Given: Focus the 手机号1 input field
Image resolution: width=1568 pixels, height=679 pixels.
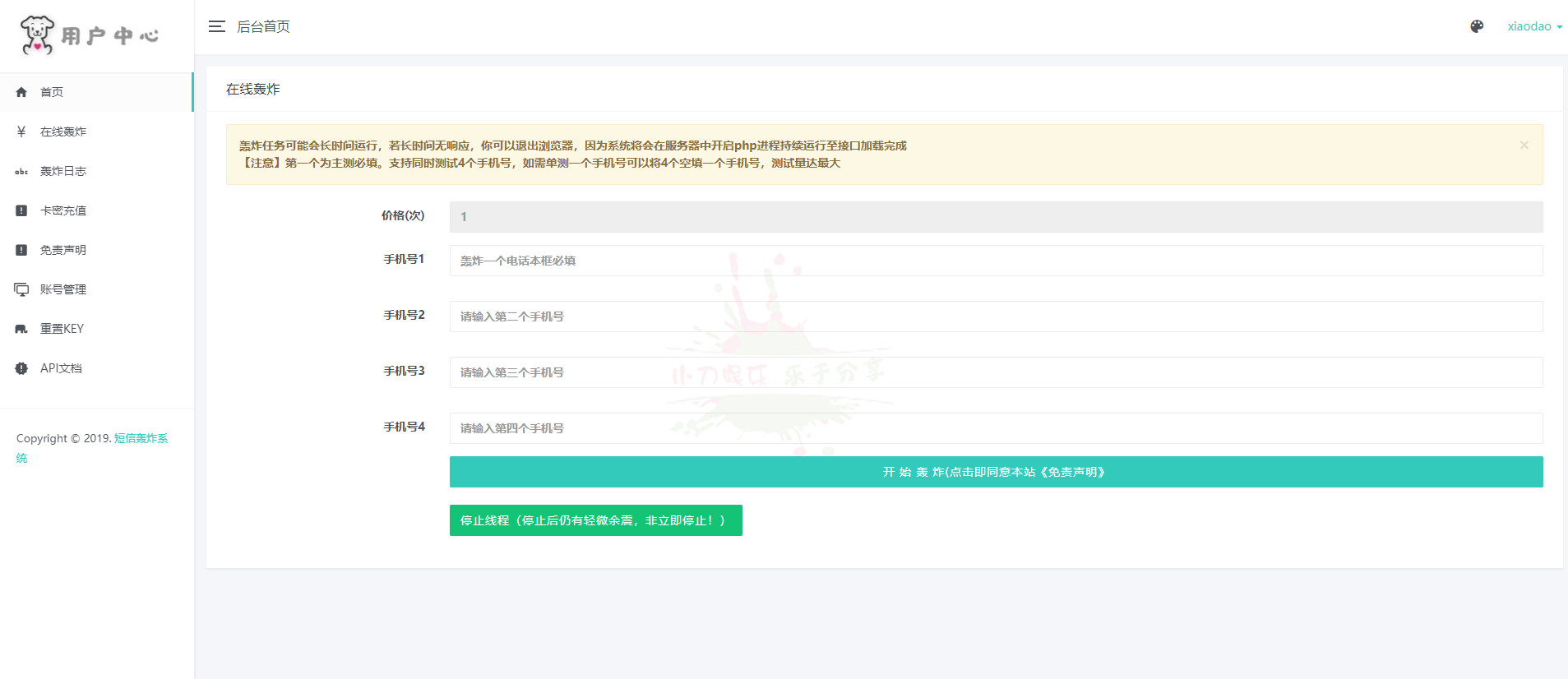Looking at the screenshot, I should 996,261.
